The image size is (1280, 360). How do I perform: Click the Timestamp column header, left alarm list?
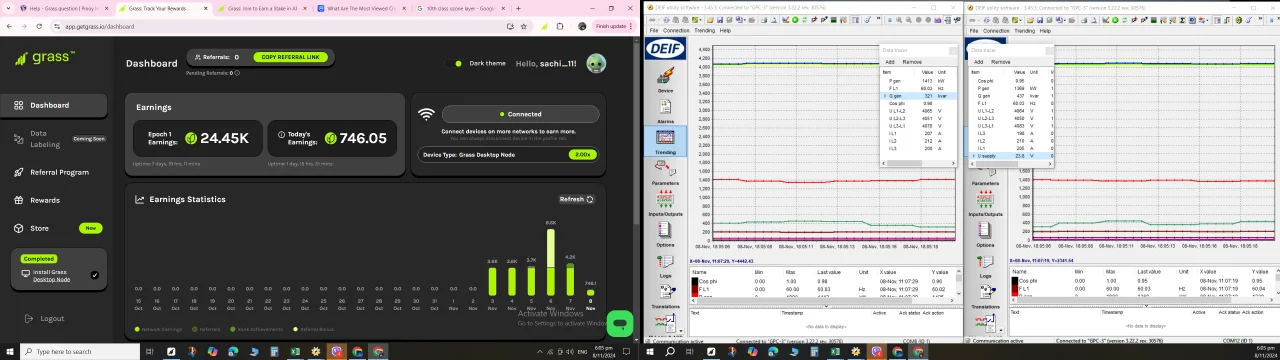point(792,313)
